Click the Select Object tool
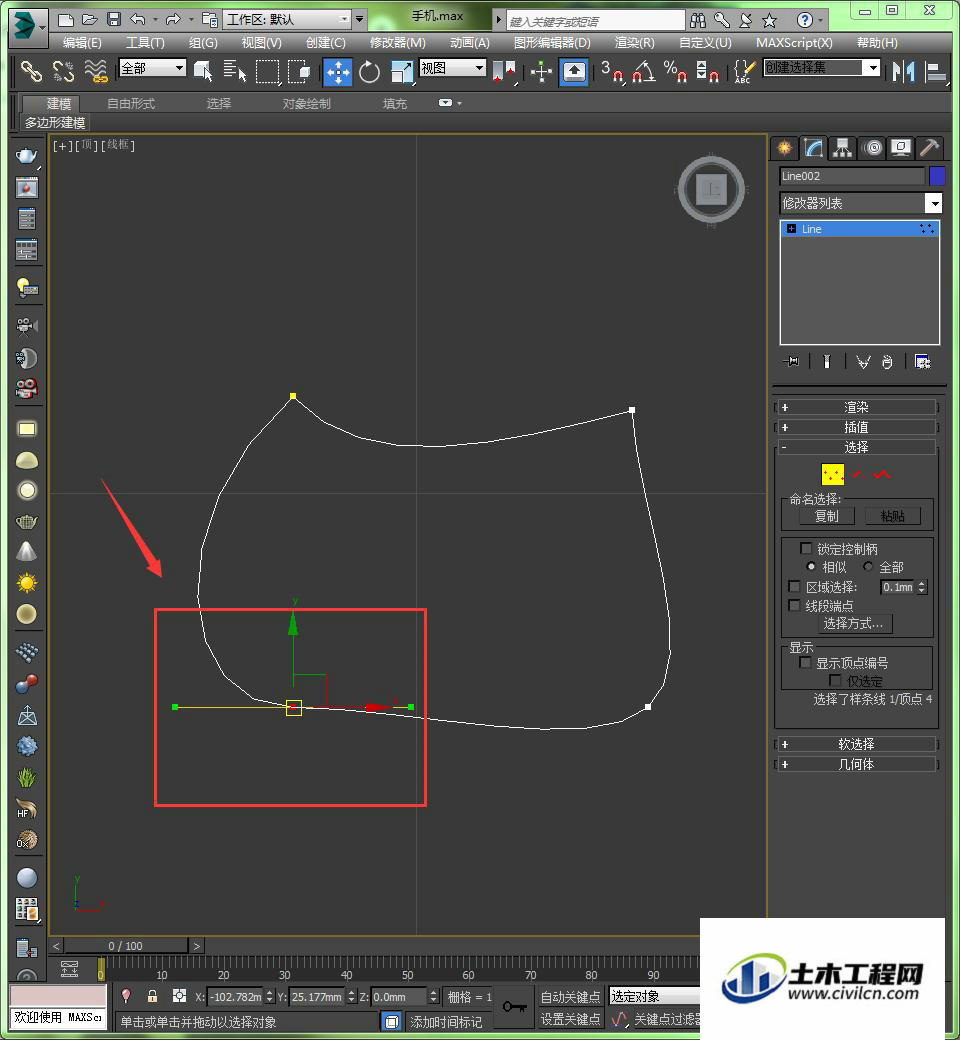Viewport: 960px width, 1040px height. (x=203, y=71)
